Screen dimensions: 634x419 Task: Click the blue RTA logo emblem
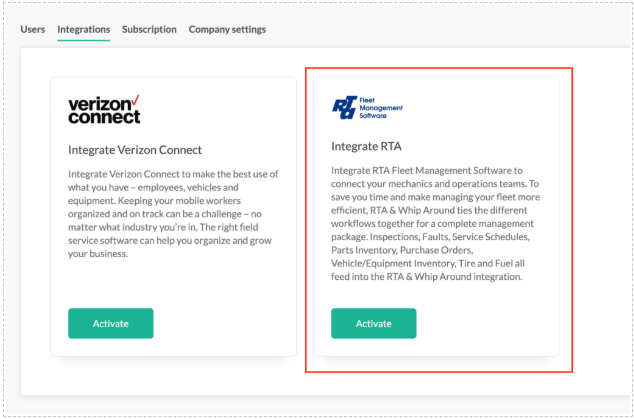tap(343, 107)
